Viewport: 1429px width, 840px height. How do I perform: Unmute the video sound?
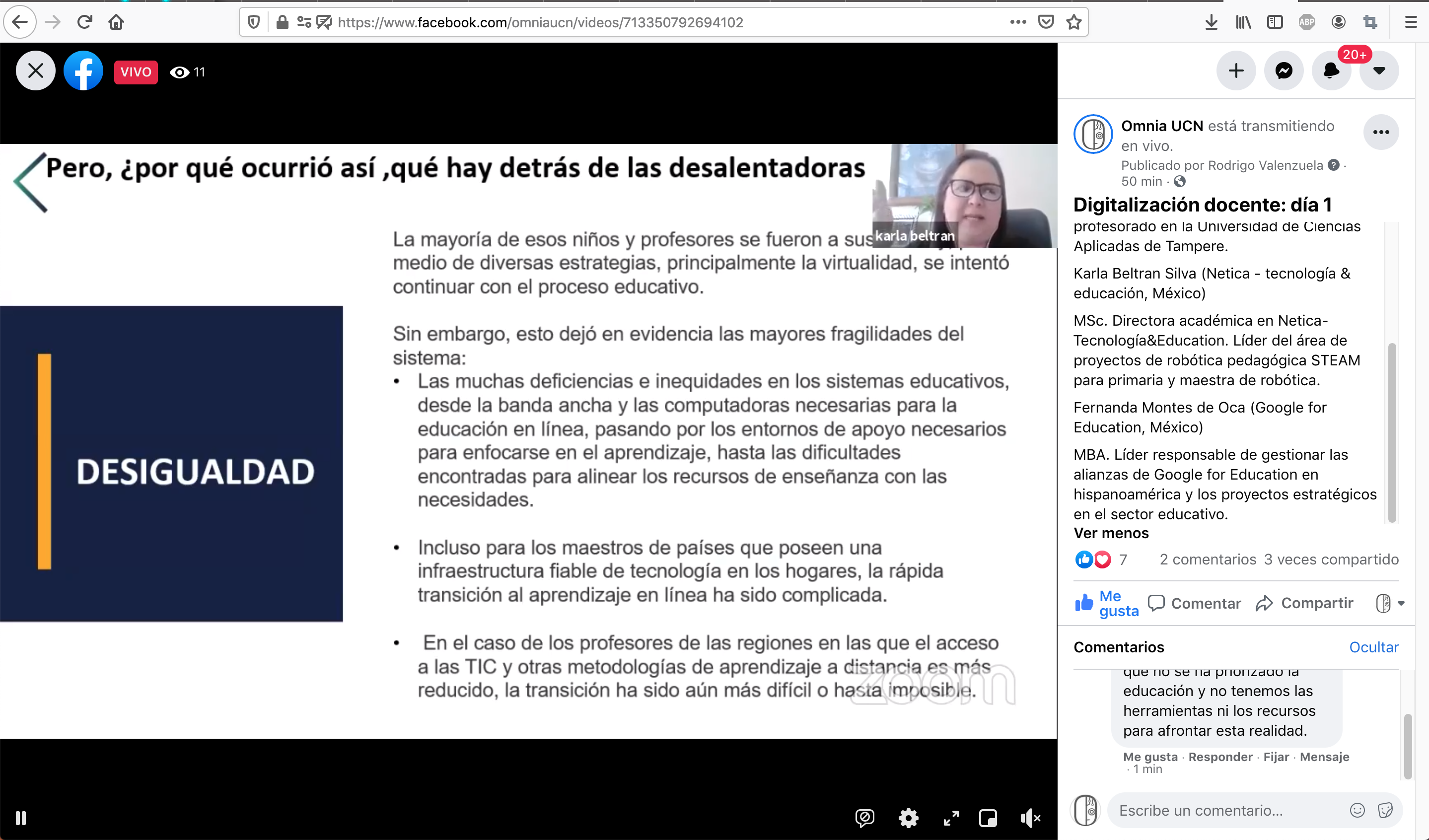[1030, 818]
